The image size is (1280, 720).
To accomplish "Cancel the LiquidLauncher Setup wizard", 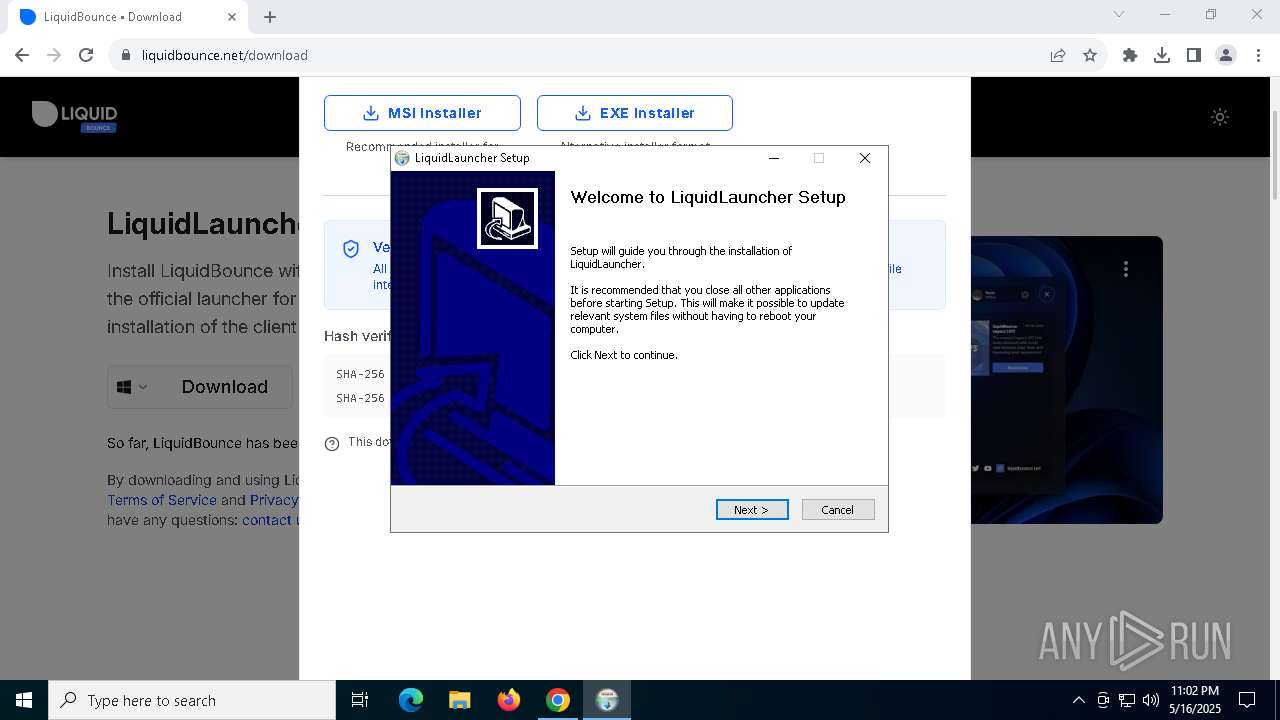I will click(x=838, y=510).
